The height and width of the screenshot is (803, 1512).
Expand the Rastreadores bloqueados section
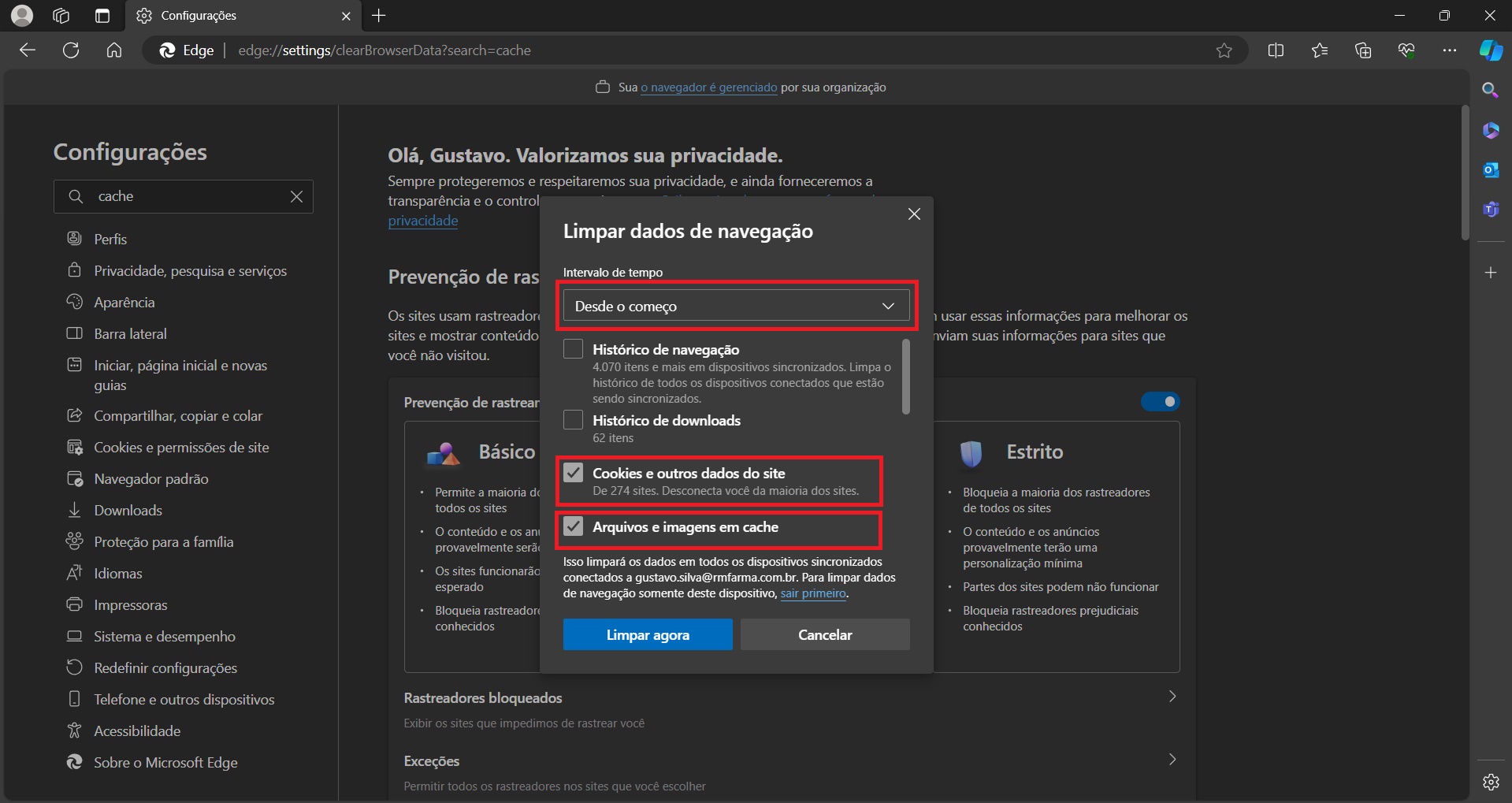point(1172,697)
